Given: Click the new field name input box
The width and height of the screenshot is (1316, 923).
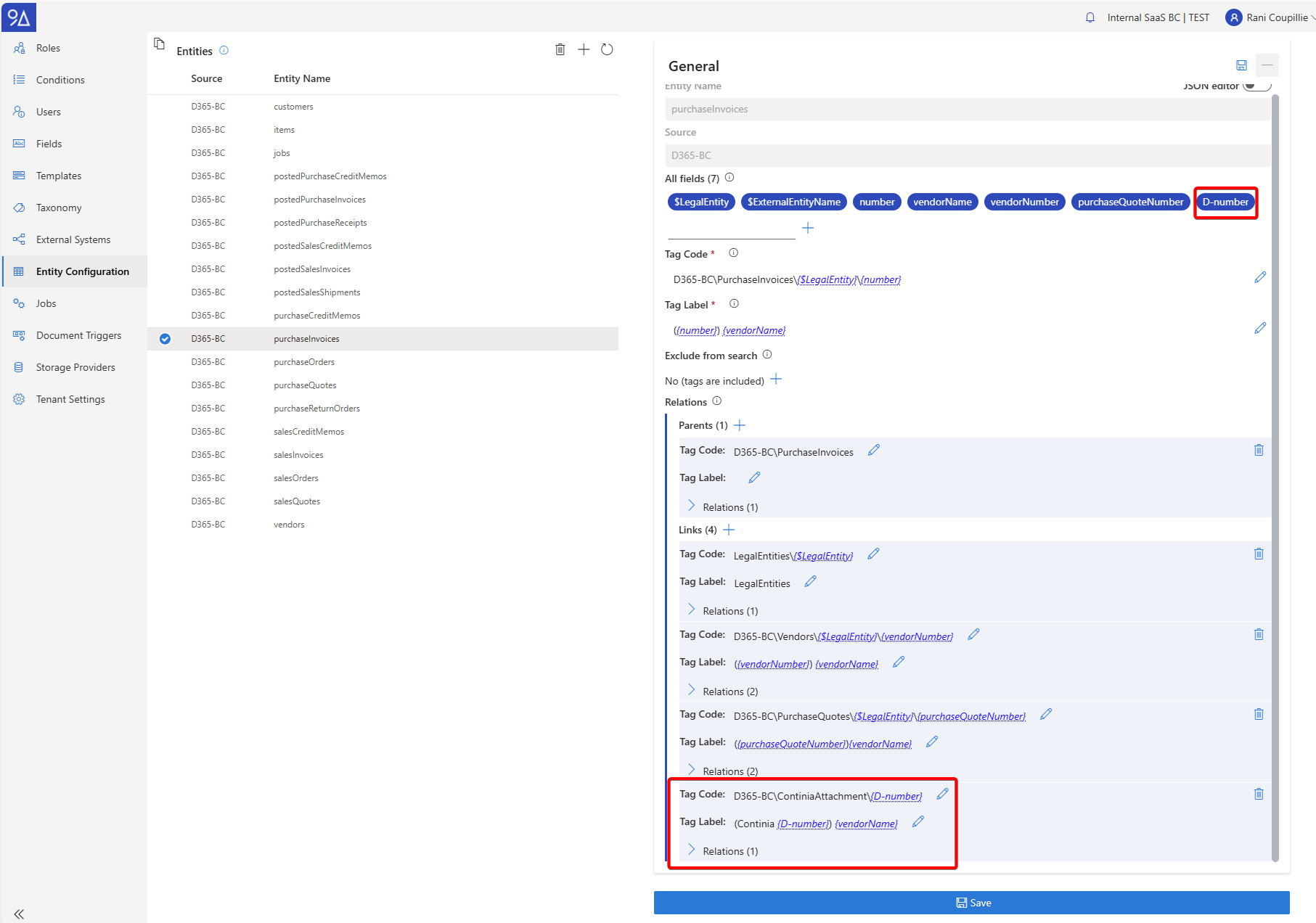Looking at the screenshot, I should (731, 229).
